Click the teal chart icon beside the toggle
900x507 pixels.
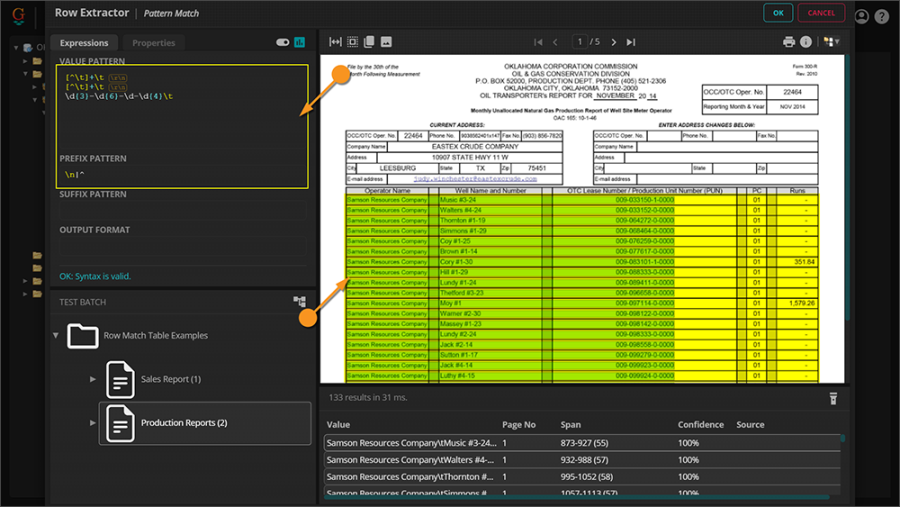coord(300,43)
